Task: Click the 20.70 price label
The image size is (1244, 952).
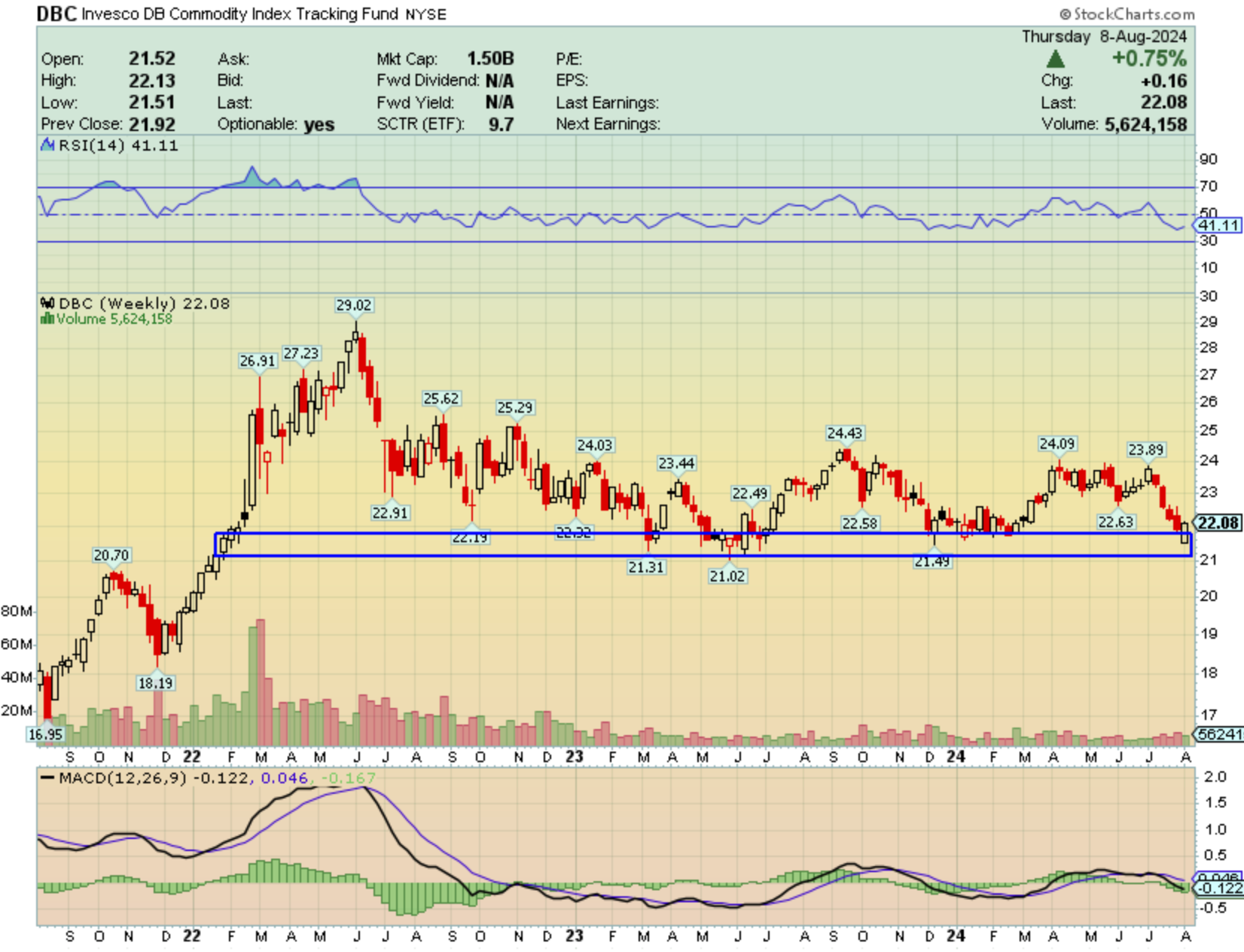Action: click(111, 555)
